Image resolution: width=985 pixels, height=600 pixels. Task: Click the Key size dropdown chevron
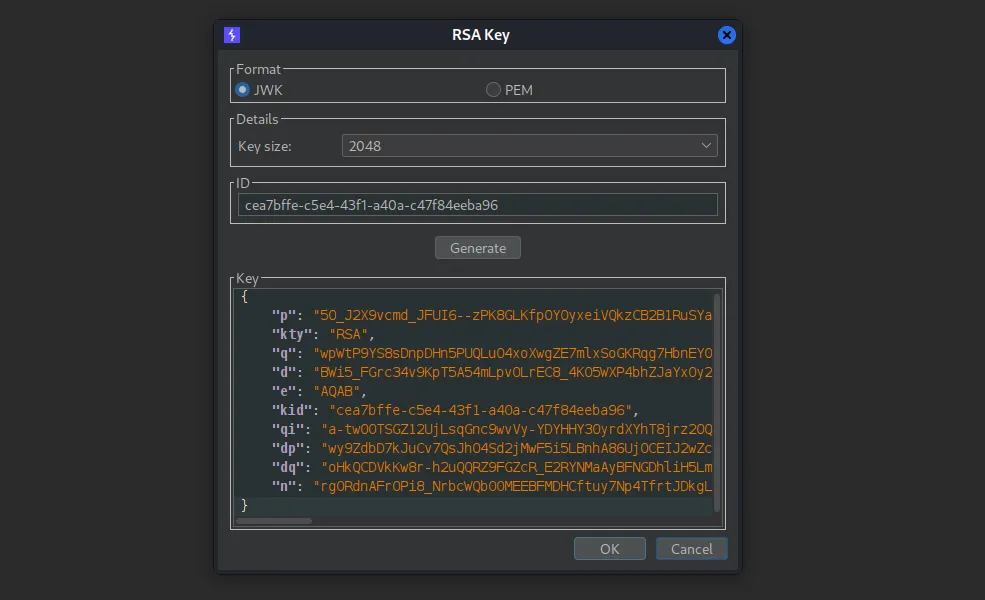coord(707,145)
